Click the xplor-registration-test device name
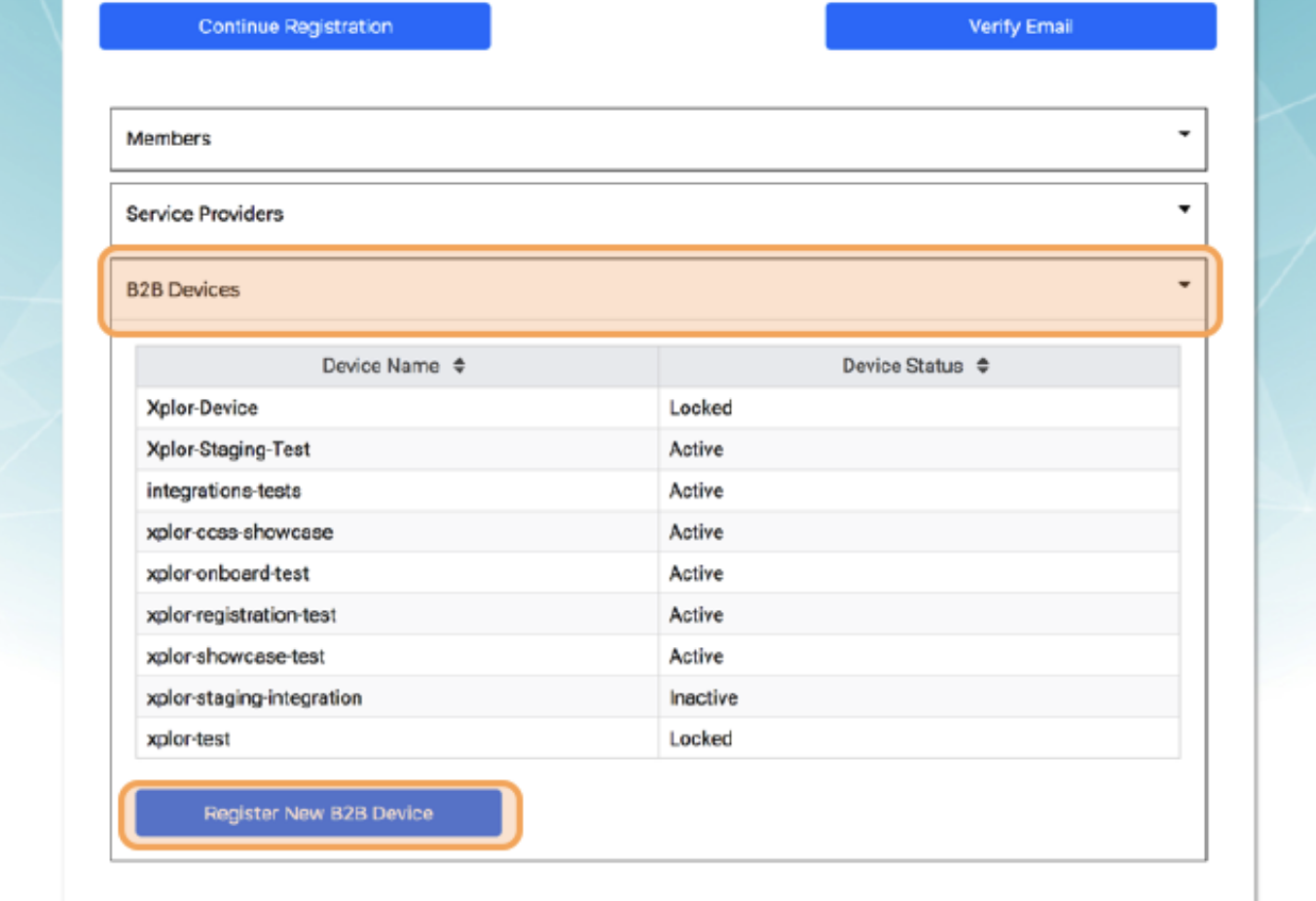Viewport: 1316px width, 901px height. (241, 615)
